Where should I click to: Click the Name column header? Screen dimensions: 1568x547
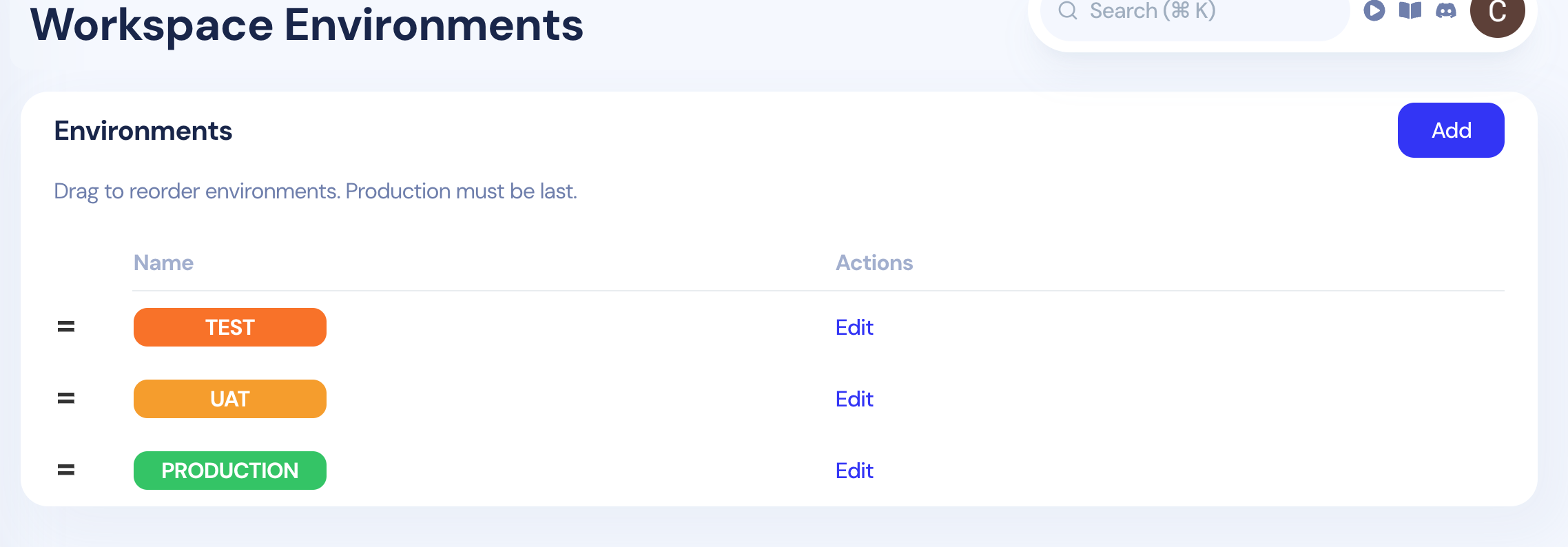tap(163, 262)
